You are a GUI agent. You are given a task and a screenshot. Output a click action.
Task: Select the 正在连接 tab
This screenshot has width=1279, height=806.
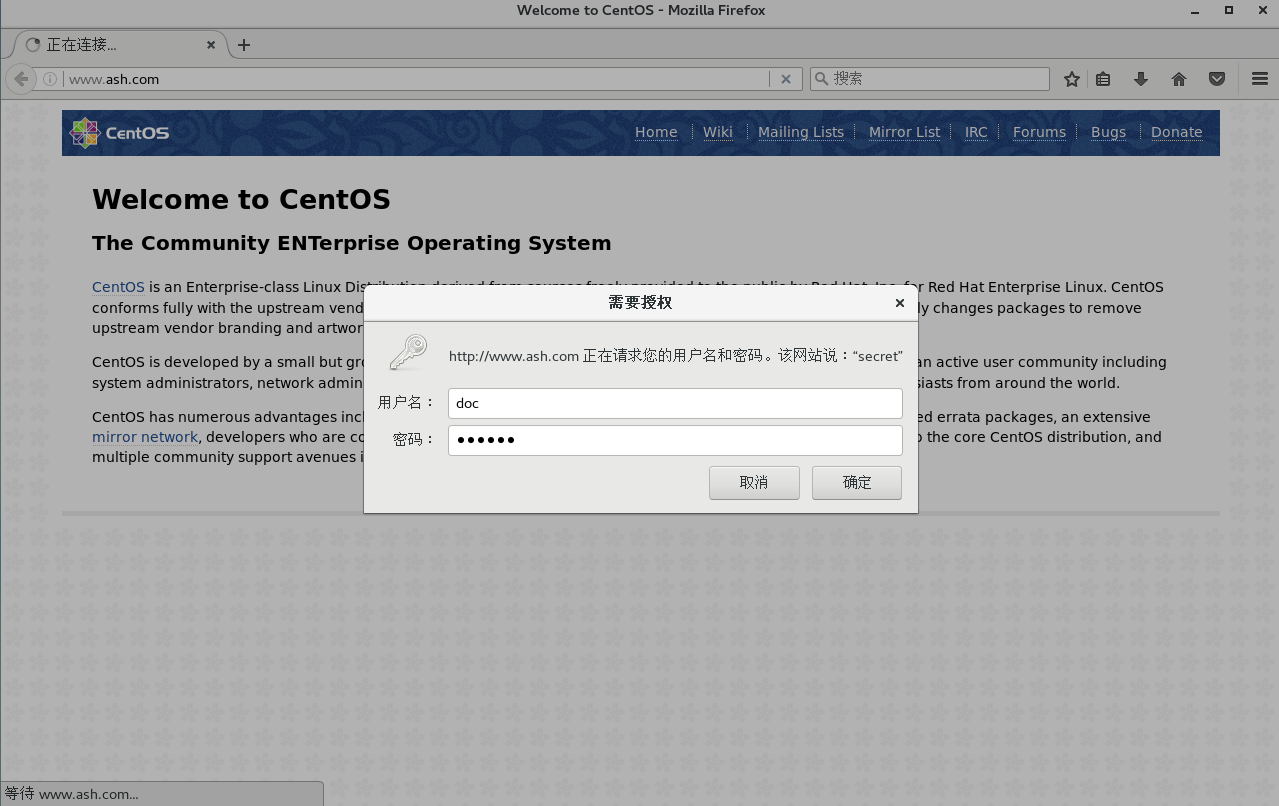tap(120, 45)
